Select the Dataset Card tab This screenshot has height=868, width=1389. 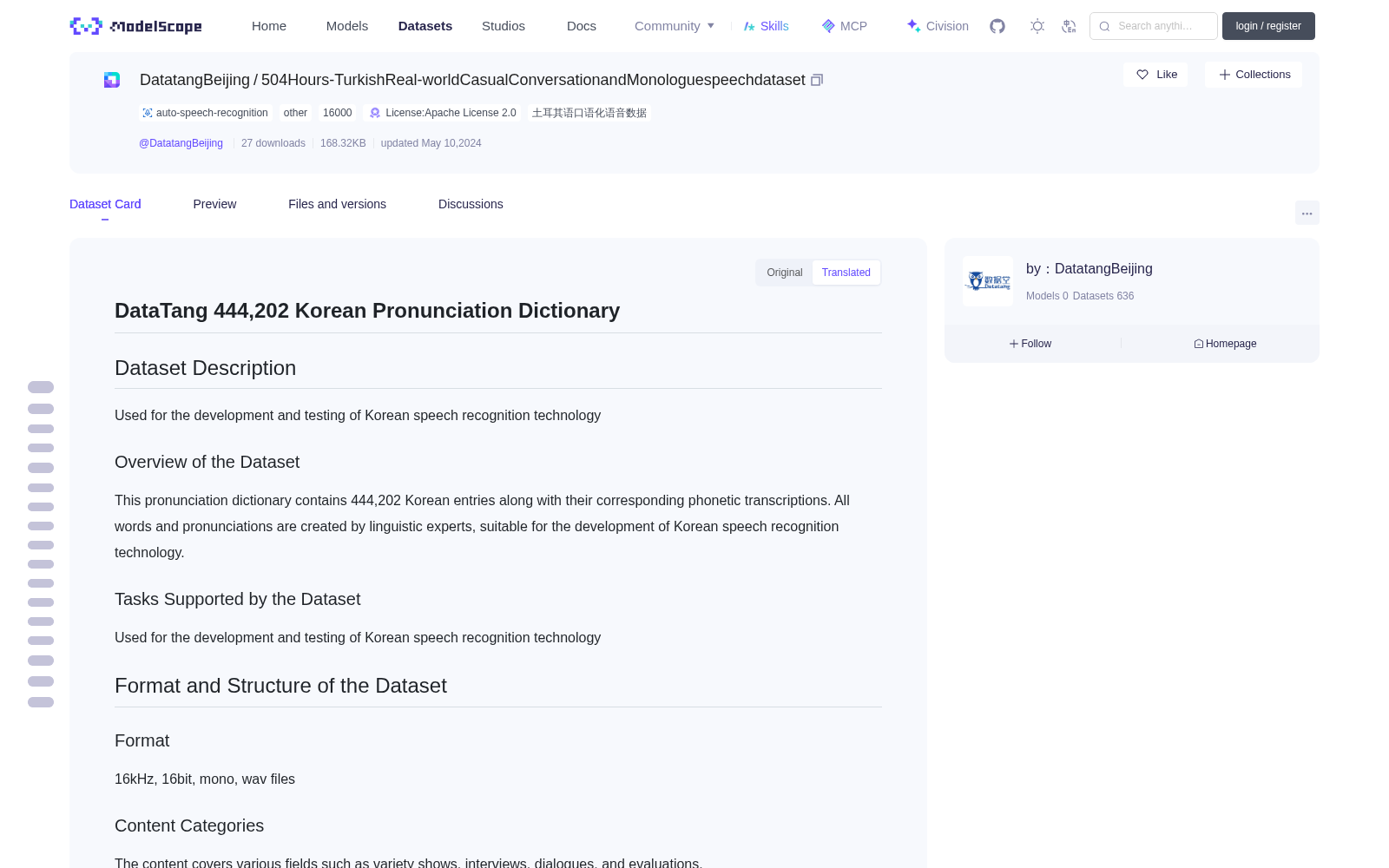(x=105, y=204)
